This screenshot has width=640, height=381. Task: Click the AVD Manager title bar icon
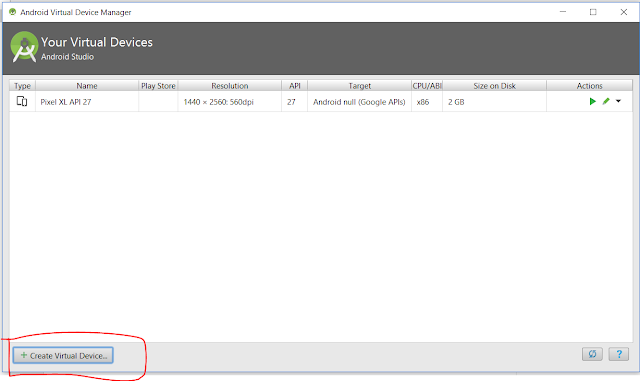coord(13,12)
